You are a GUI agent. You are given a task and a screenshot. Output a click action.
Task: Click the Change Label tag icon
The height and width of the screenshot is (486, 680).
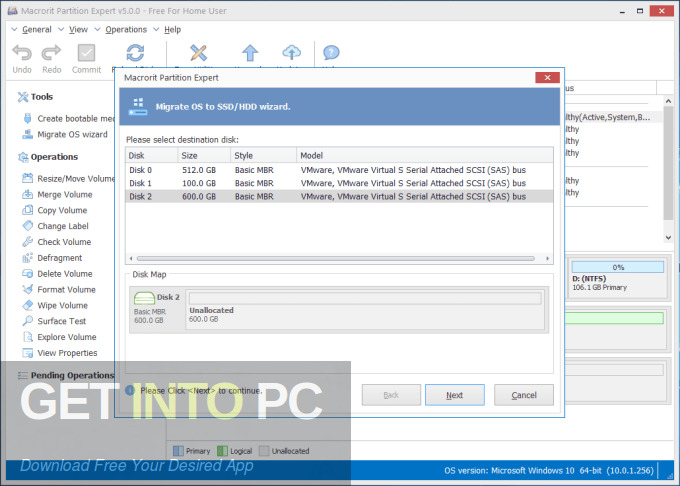(x=28, y=225)
